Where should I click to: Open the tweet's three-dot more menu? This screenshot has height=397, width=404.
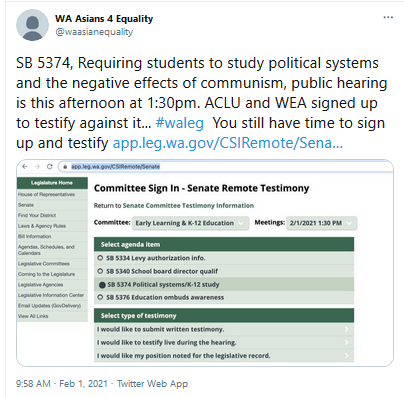(x=388, y=17)
